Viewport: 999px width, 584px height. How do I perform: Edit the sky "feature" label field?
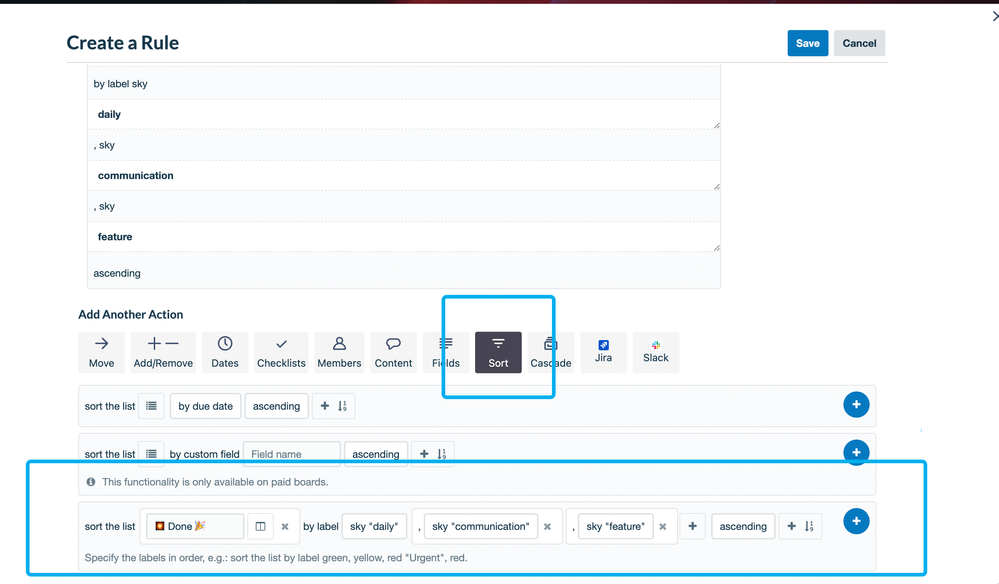pyautogui.click(x=615, y=526)
